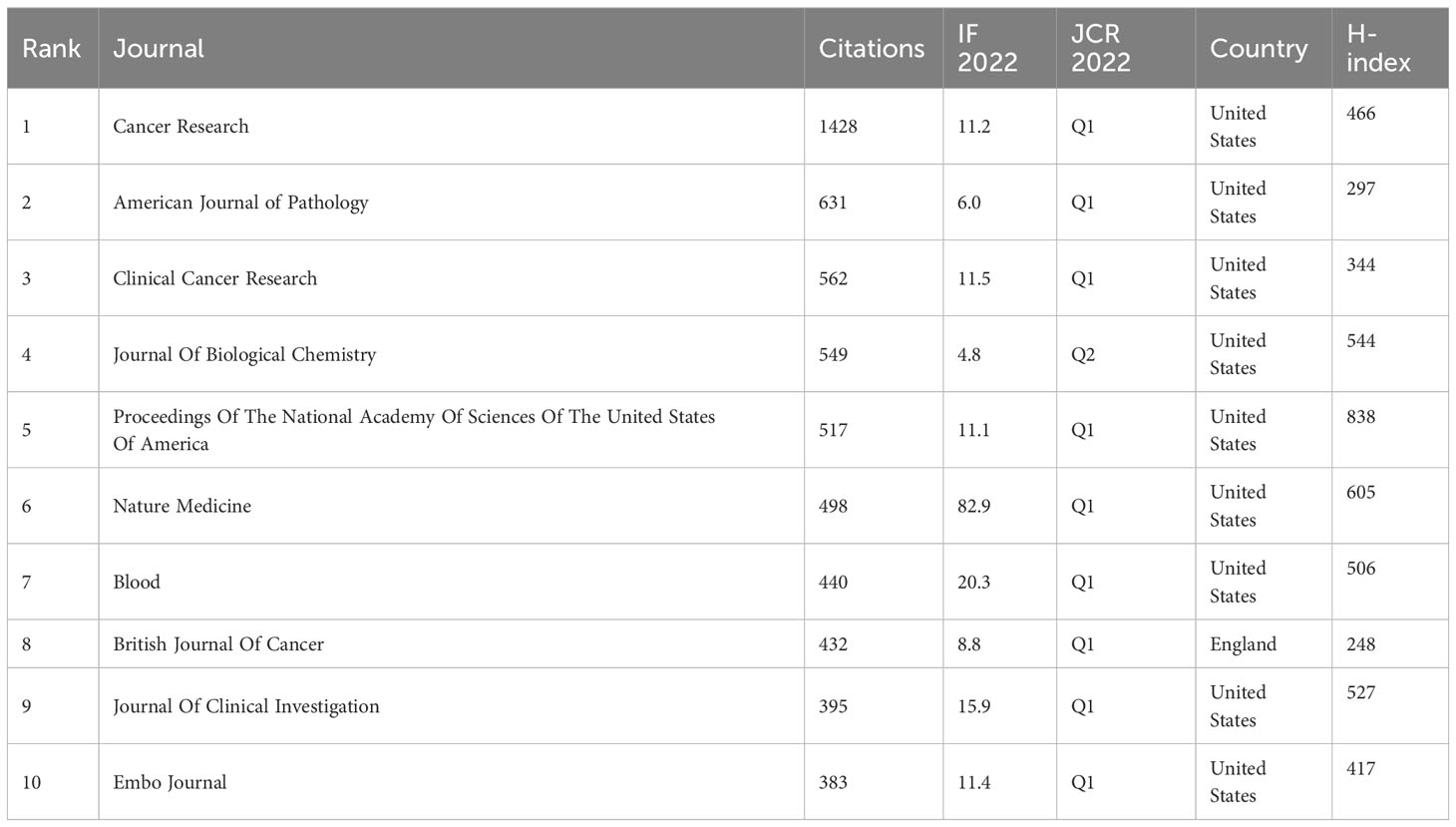Screen dimensions: 1456x827
Task: Select the Blood journal cell
Action: coord(137,582)
